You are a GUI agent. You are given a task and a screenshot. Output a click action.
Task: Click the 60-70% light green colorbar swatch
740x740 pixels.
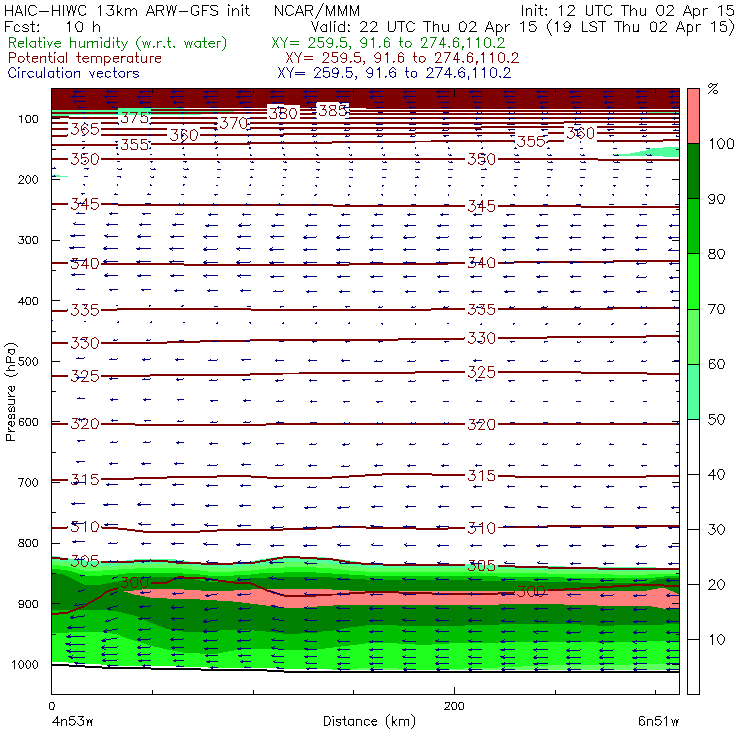click(x=693, y=336)
